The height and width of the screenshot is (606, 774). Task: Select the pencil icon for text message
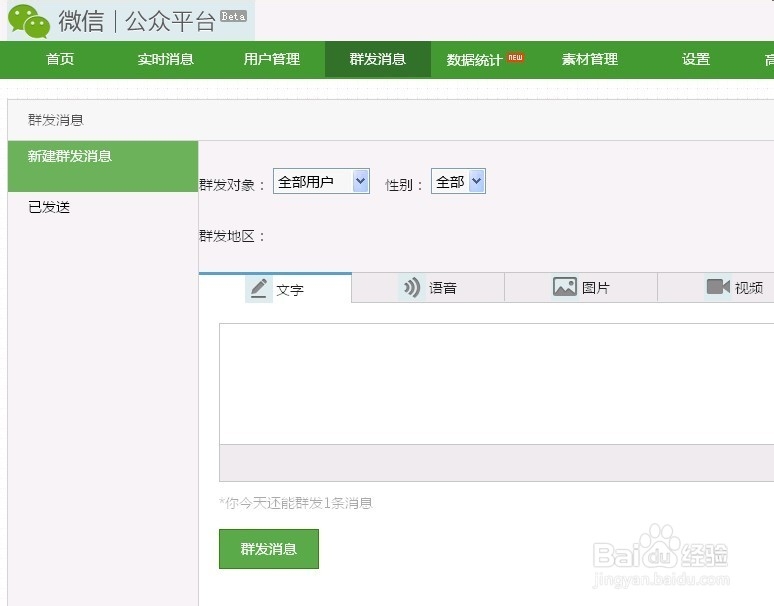coord(259,288)
